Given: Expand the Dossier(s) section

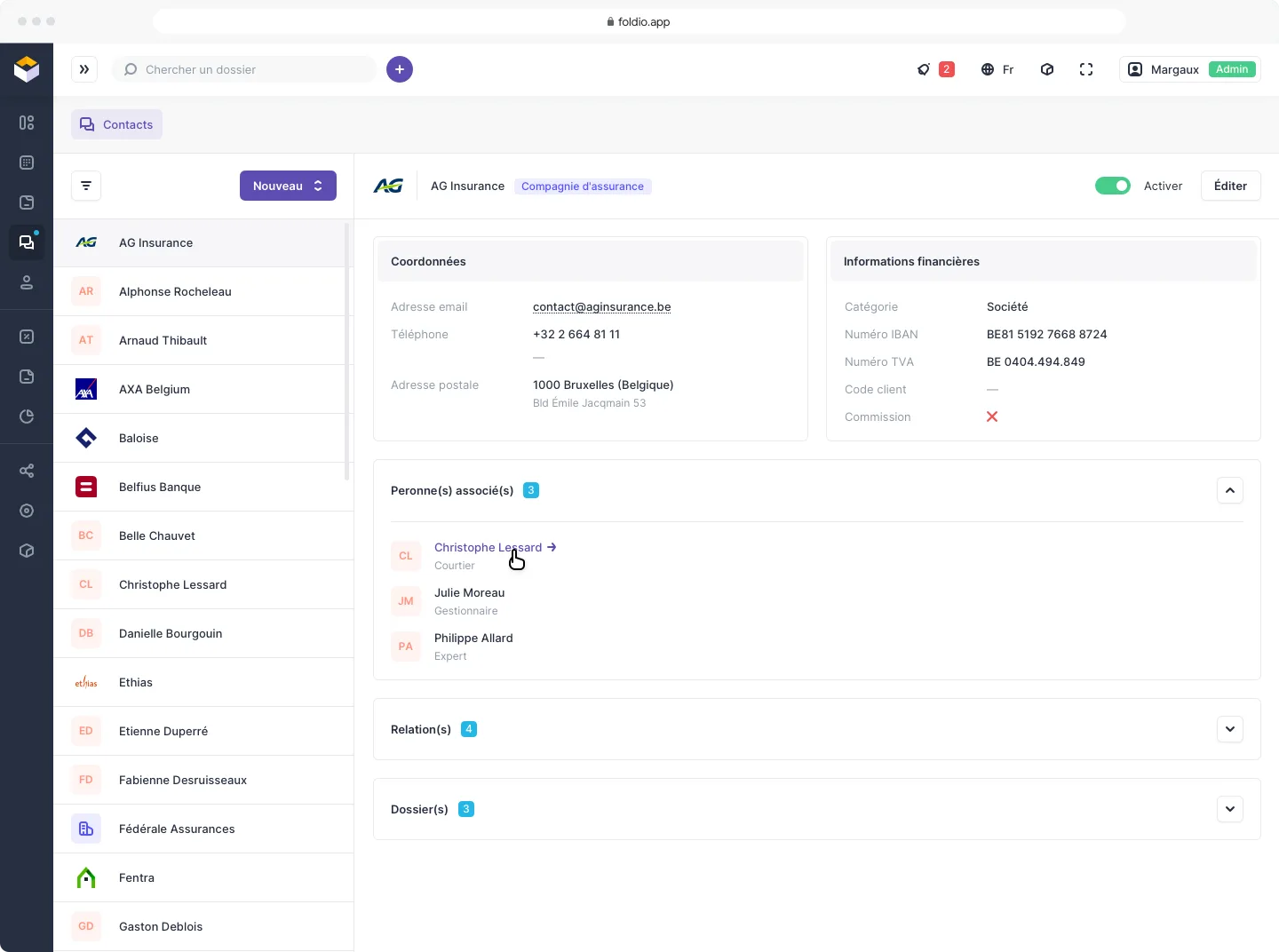Looking at the screenshot, I should pos(1230,809).
